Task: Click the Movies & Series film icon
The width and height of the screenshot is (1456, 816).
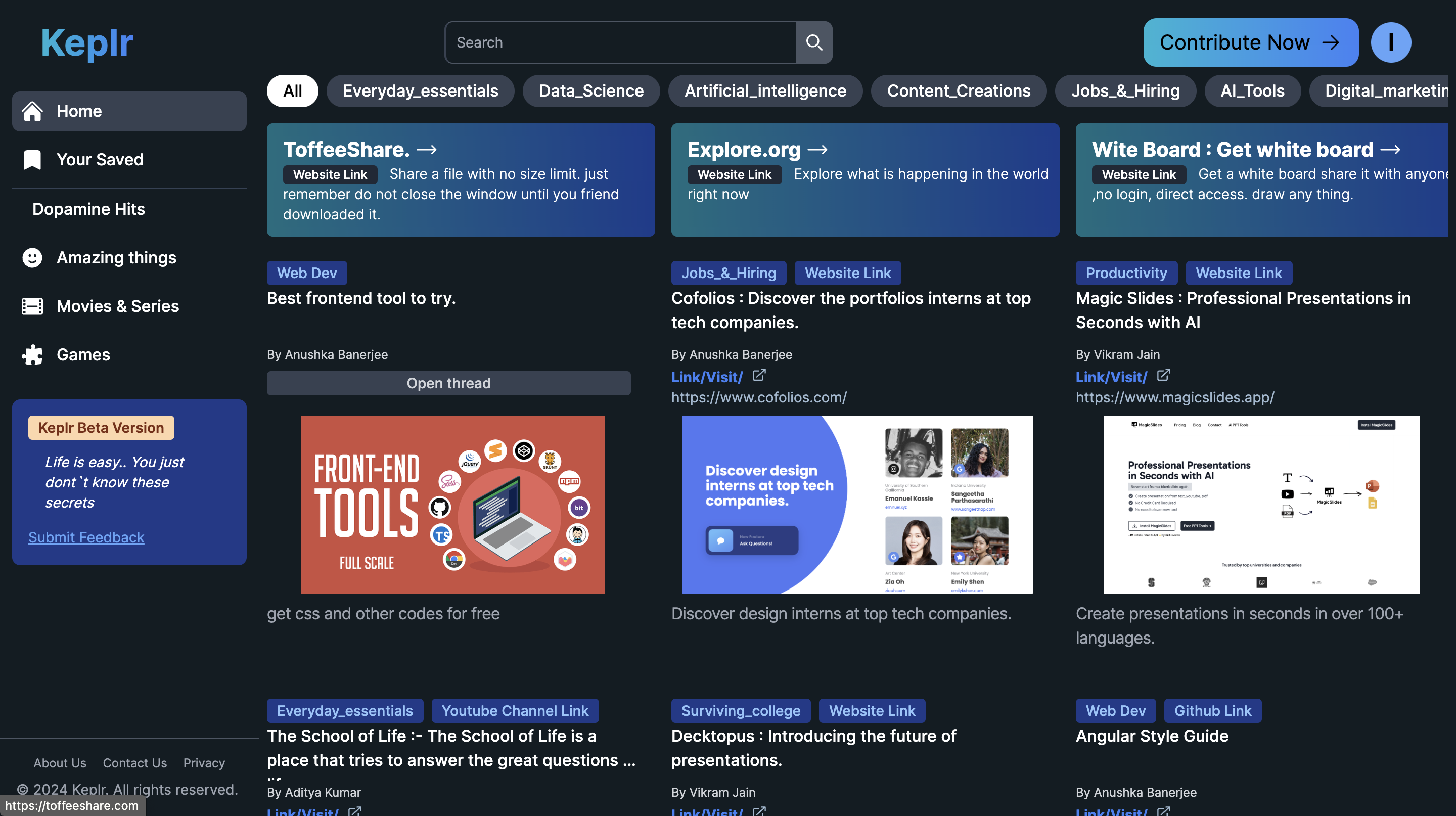Action: [32, 306]
